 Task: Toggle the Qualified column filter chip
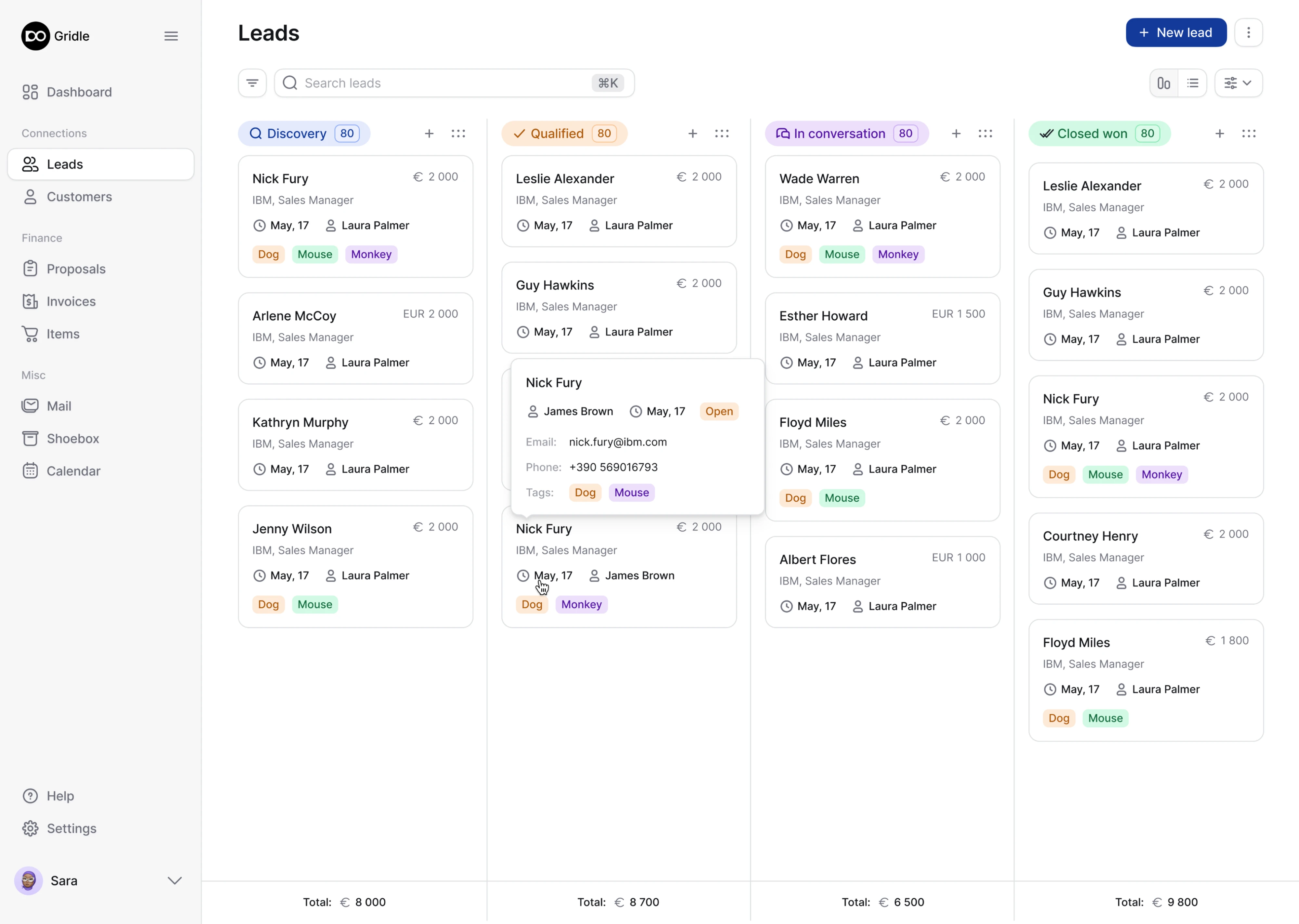click(564, 133)
